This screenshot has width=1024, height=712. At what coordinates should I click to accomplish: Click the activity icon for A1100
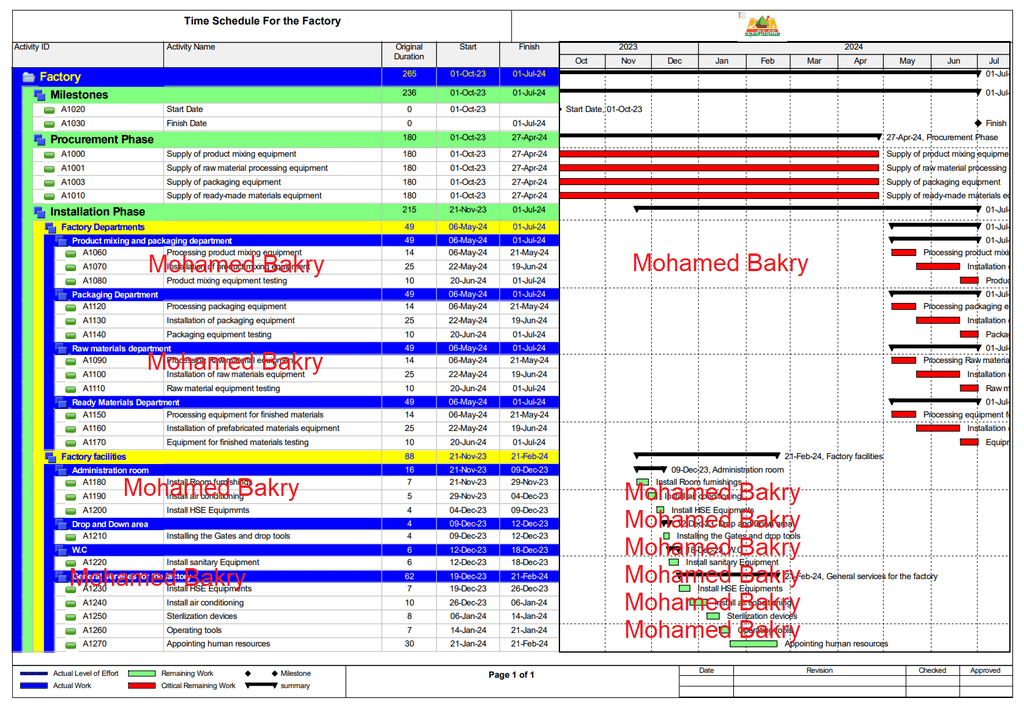71,375
